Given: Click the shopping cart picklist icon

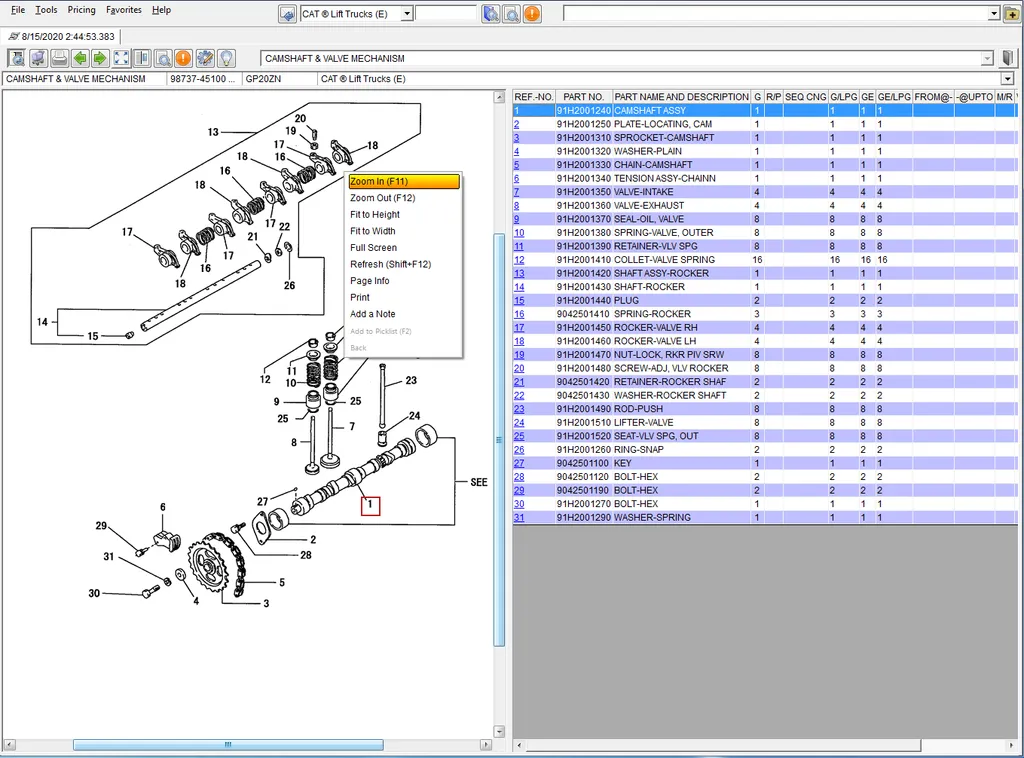Looking at the screenshot, I should pyautogui.click(x=38, y=58).
